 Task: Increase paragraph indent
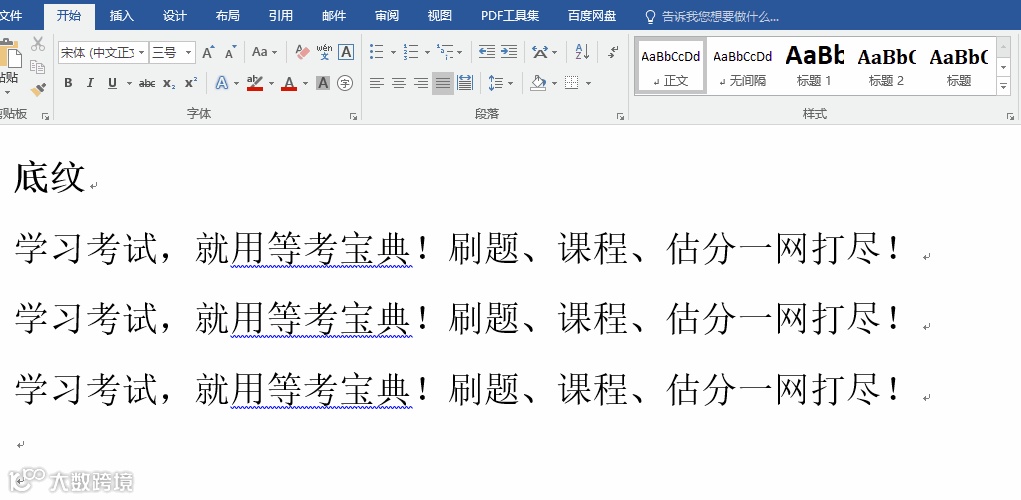509,52
